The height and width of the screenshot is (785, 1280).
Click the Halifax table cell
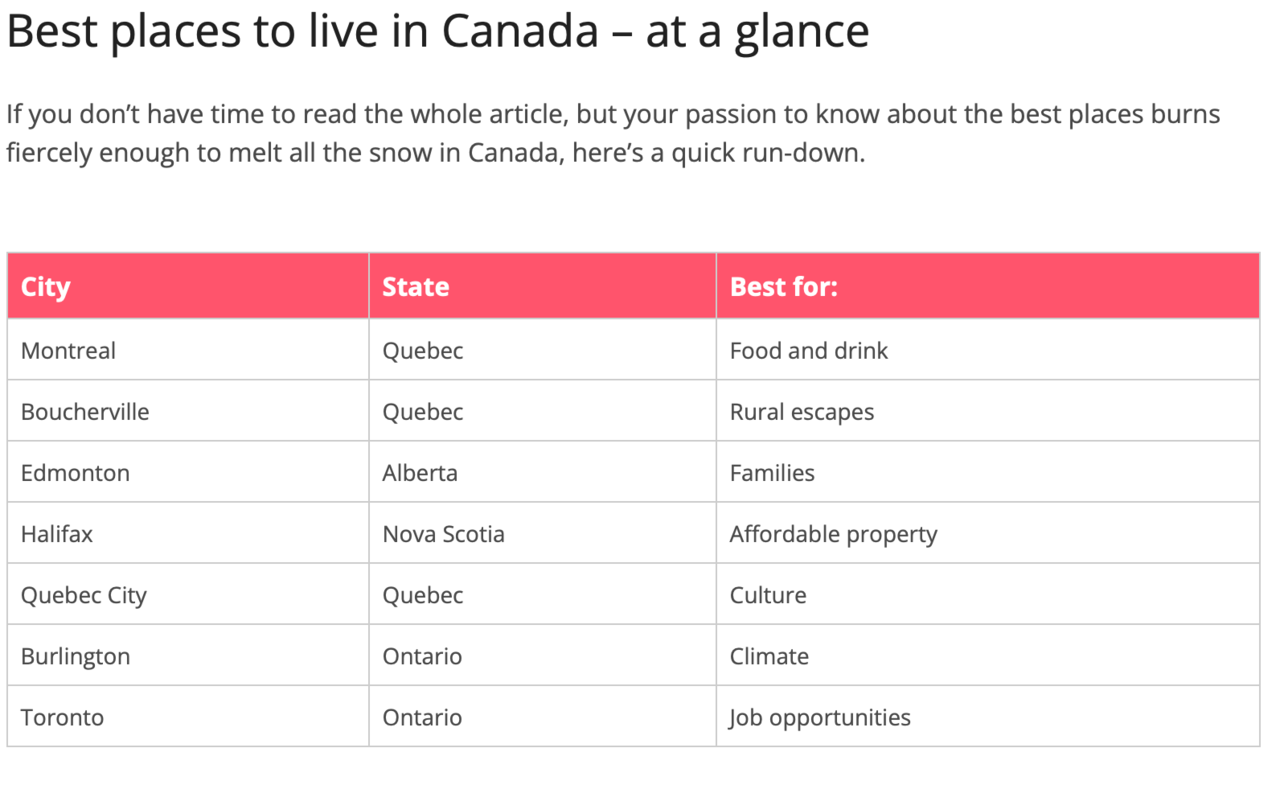[57, 534]
